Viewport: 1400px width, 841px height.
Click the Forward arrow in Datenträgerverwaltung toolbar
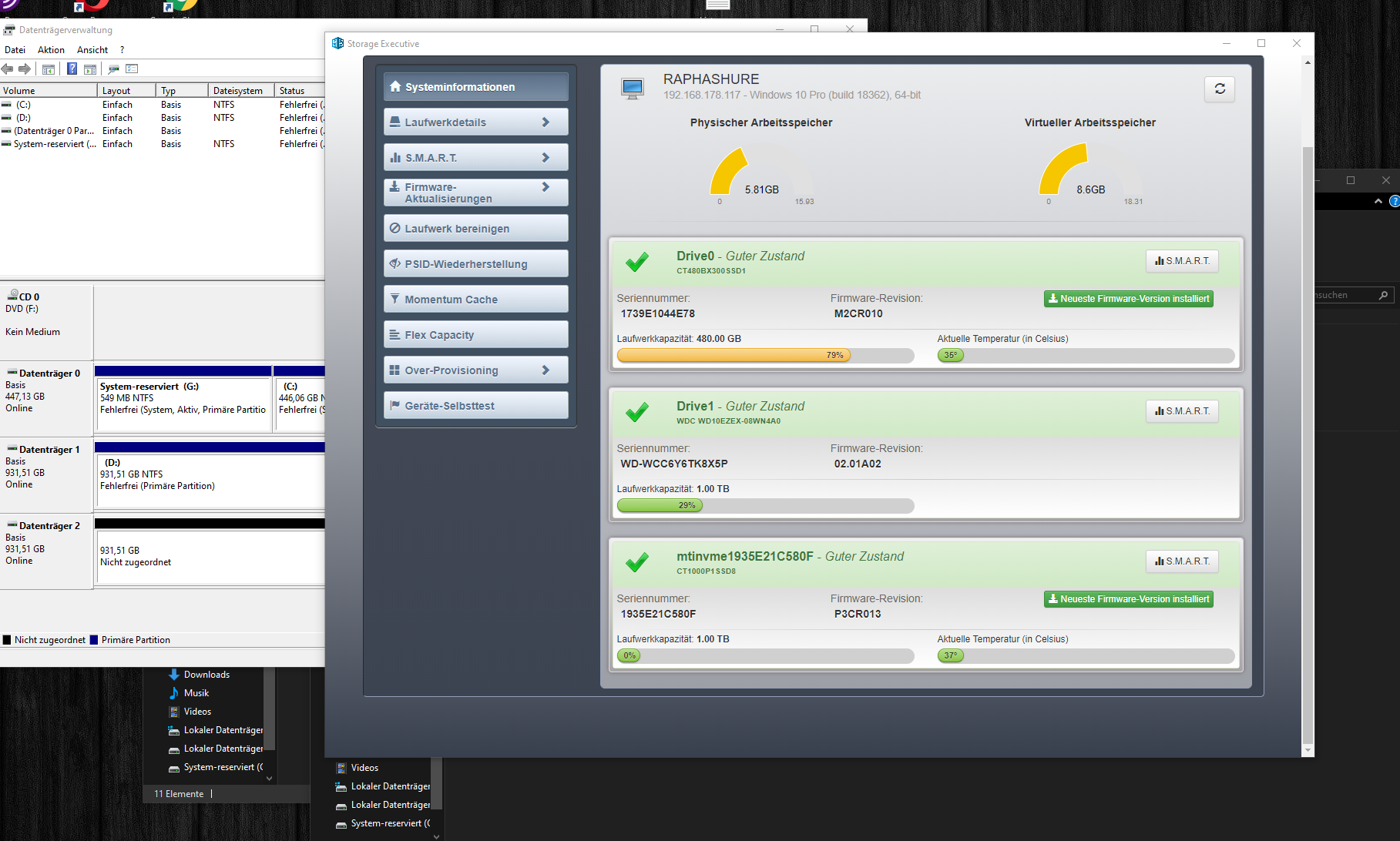coord(25,69)
